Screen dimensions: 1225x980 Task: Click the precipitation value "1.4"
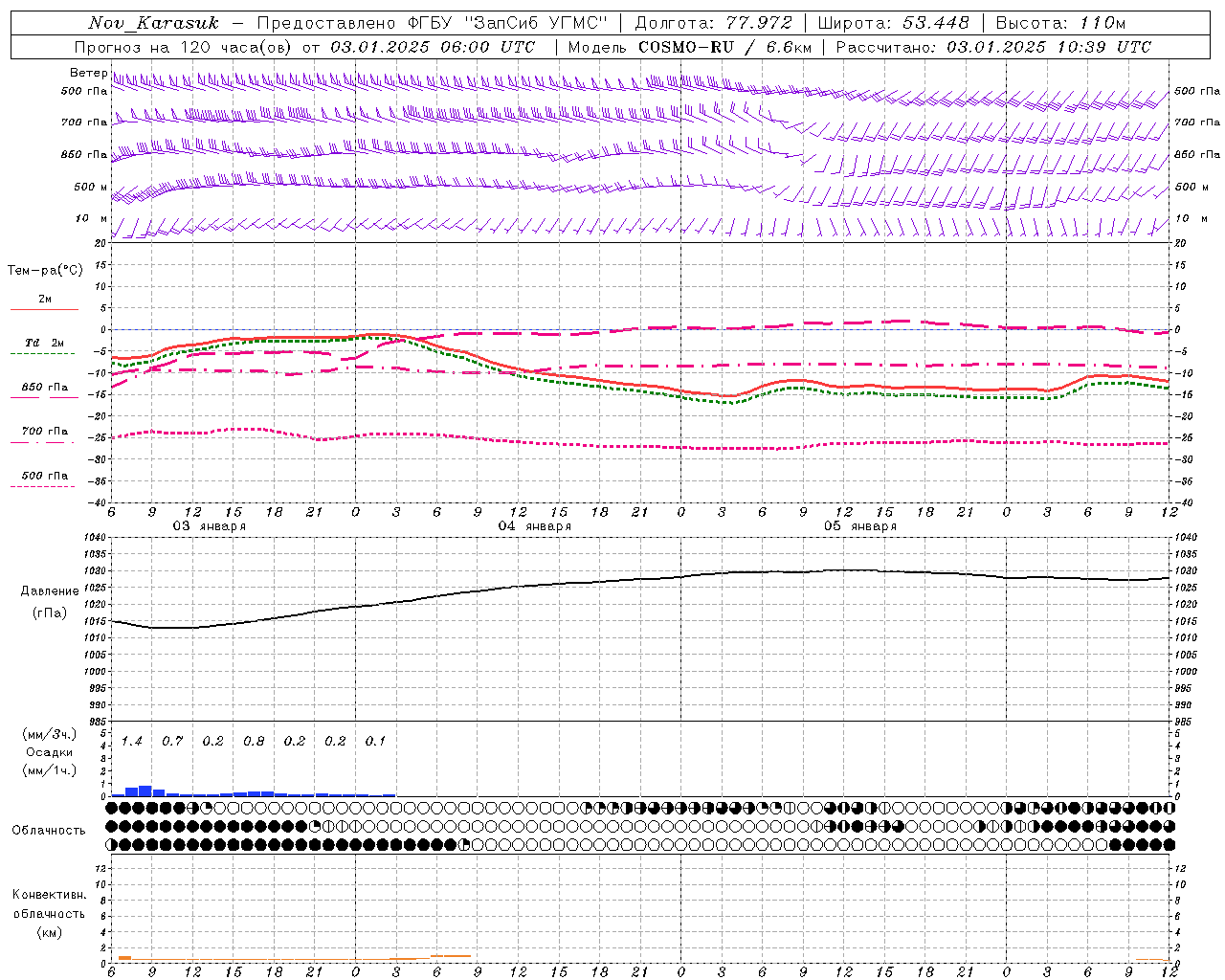tap(132, 742)
